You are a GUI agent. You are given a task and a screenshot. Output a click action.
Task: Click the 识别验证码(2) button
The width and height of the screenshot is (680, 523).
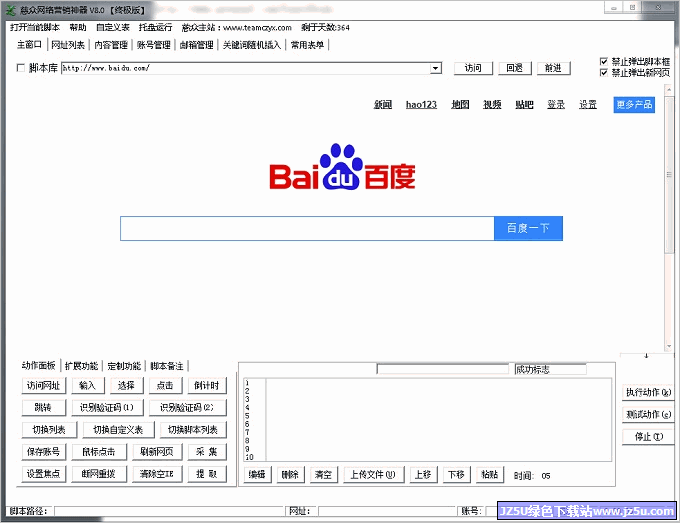(x=187, y=408)
